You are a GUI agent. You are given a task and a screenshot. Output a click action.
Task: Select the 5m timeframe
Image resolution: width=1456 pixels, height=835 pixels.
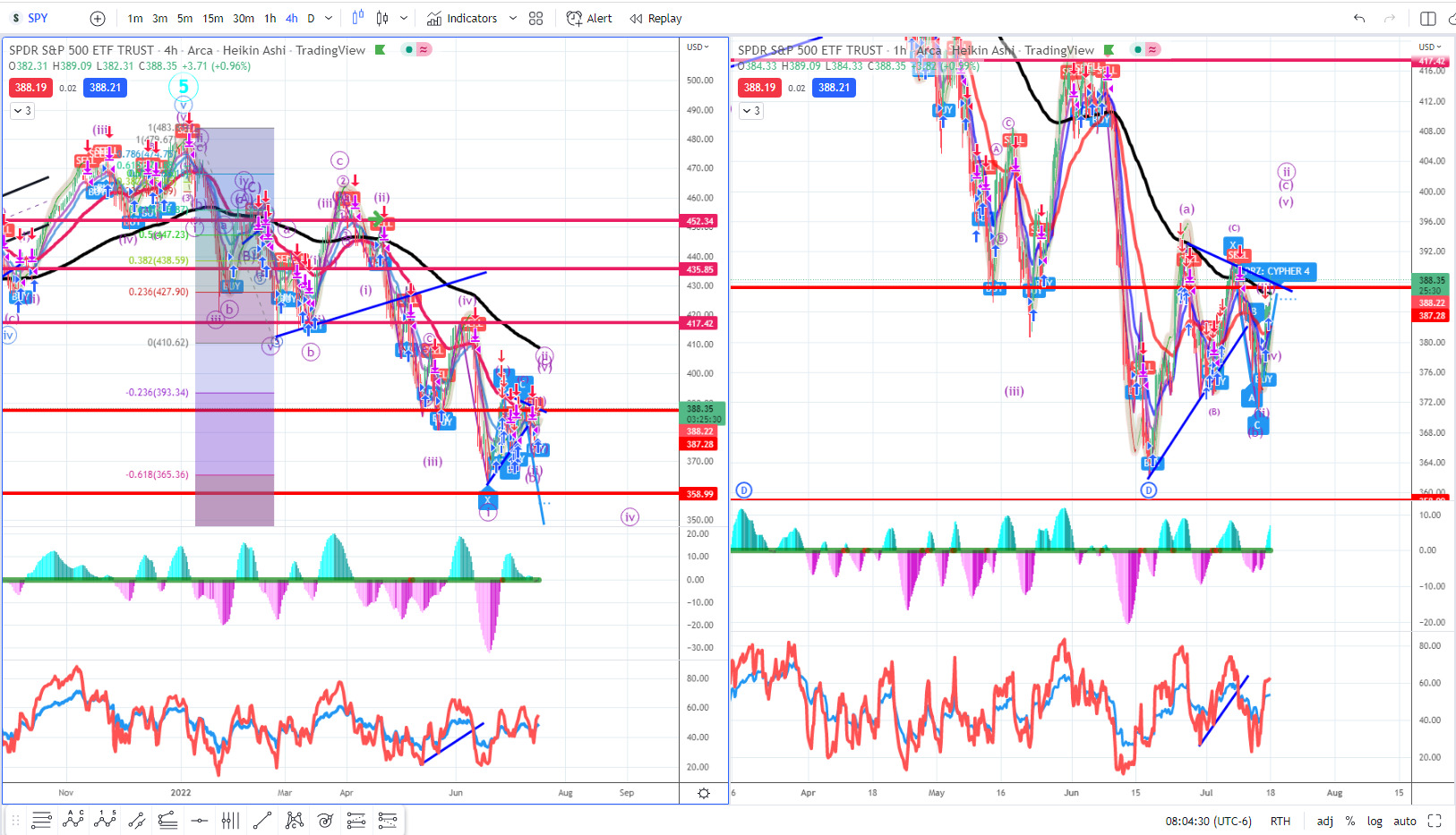(x=184, y=18)
